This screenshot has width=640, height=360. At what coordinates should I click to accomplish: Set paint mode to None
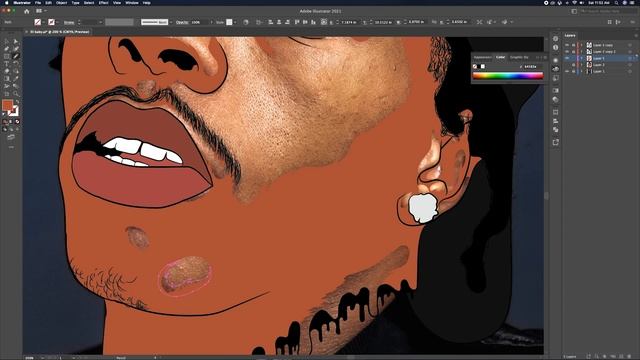click(17, 122)
